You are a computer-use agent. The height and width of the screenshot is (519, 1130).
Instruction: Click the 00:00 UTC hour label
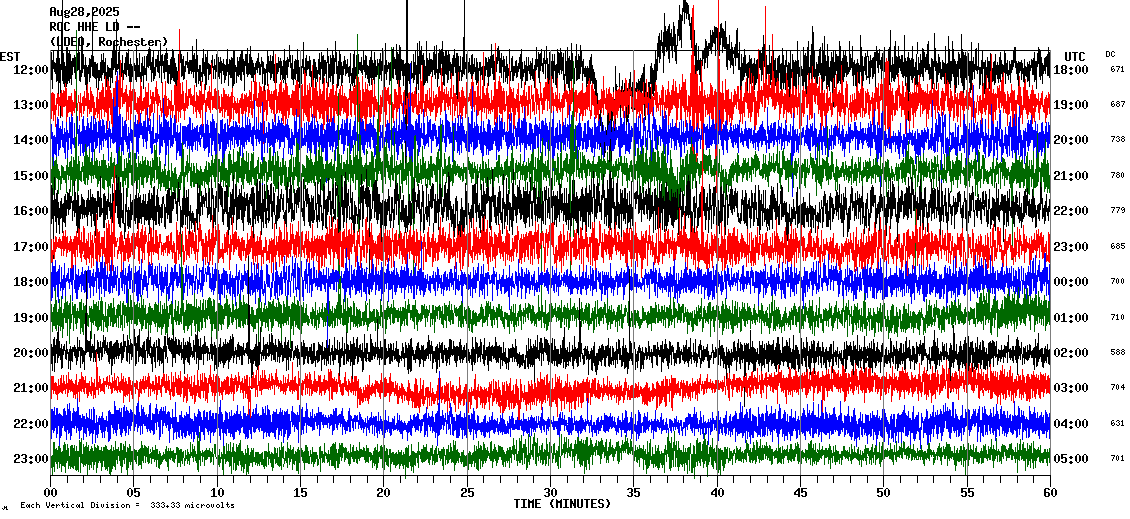tap(1070, 282)
